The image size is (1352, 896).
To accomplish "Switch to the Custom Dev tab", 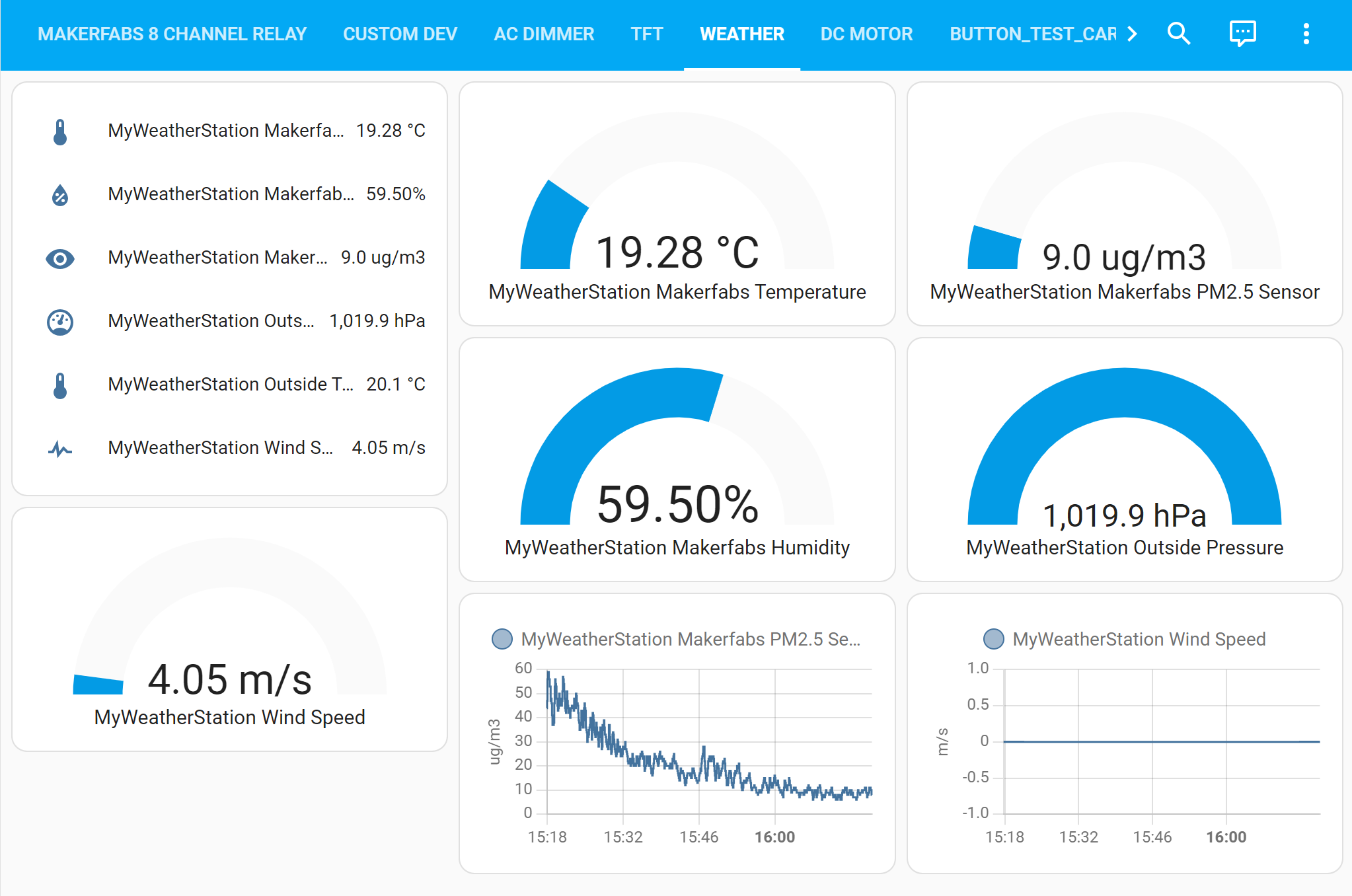I will pos(400,34).
